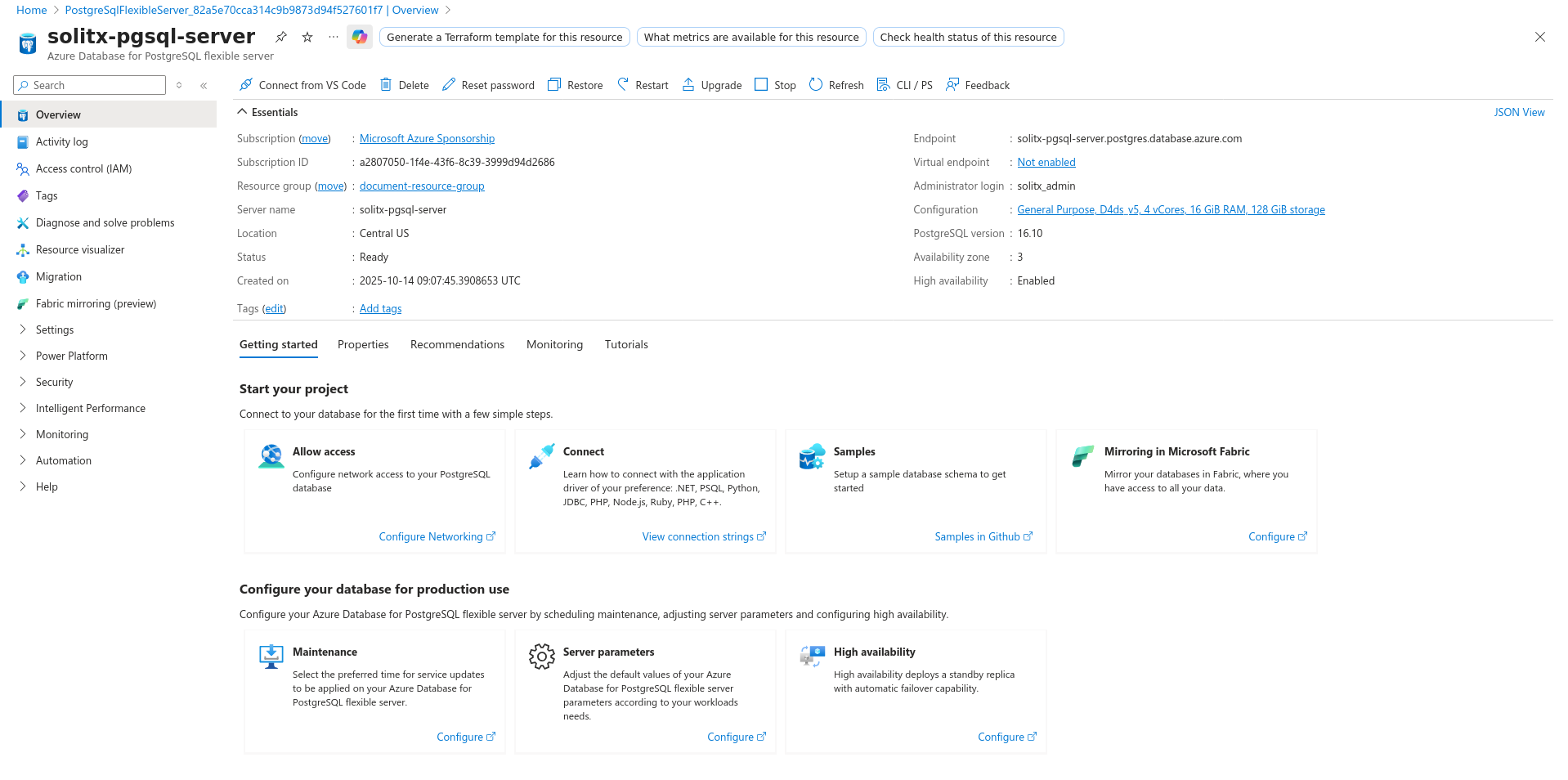This screenshot has height=780, width=1568.
Task: Switch to the Properties tab
Action: (363, 344)
